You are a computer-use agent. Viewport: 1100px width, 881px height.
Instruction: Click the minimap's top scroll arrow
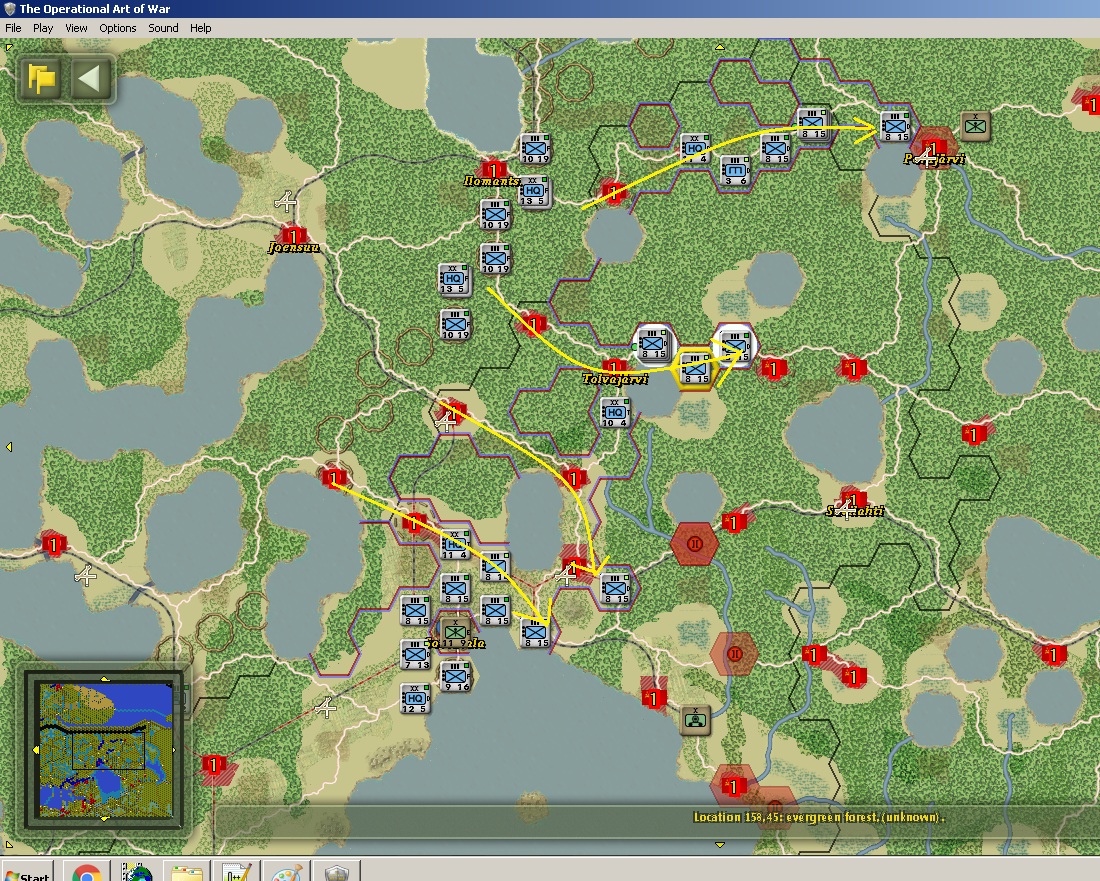(x=105, y=679)
